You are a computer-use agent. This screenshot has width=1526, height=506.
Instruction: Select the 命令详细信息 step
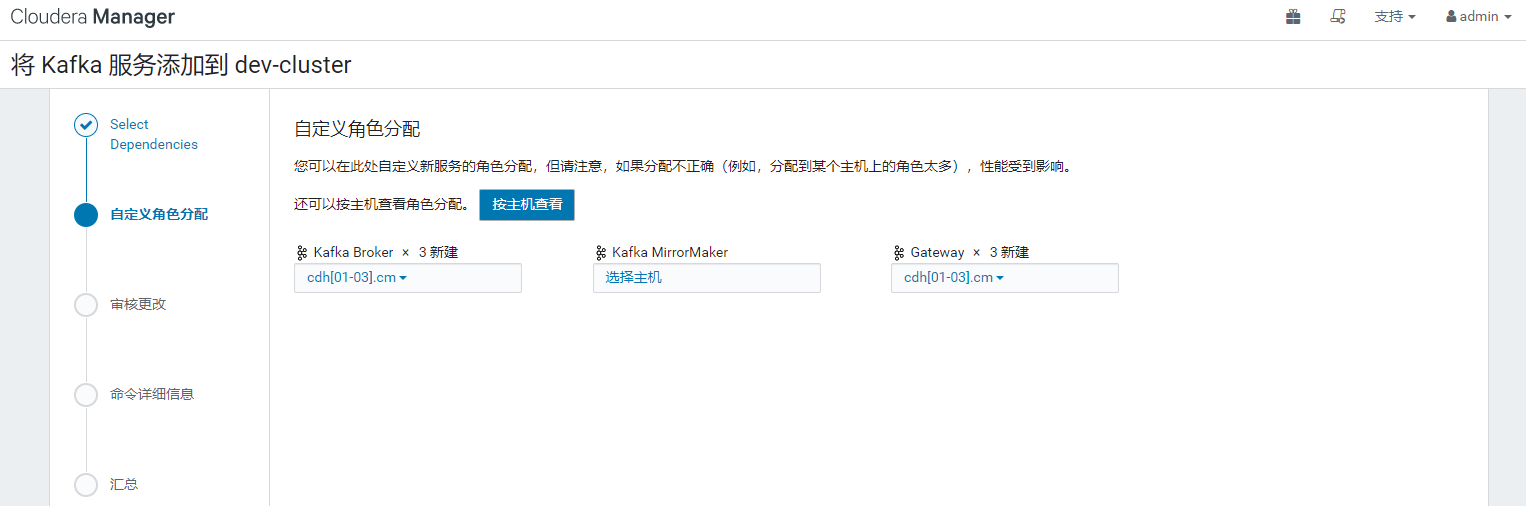pos(152,394)
